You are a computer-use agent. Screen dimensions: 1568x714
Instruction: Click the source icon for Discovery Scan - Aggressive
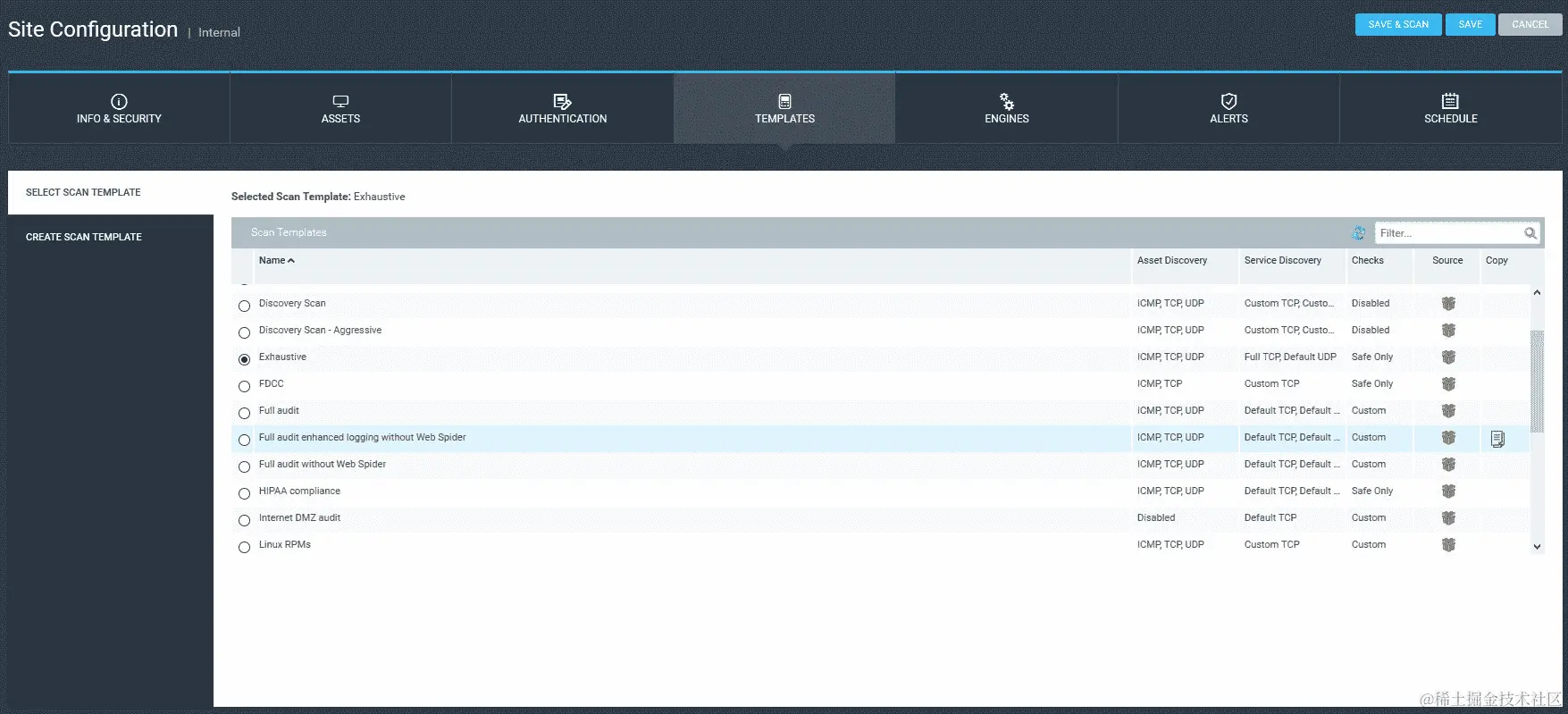[x=1448, y=331]
